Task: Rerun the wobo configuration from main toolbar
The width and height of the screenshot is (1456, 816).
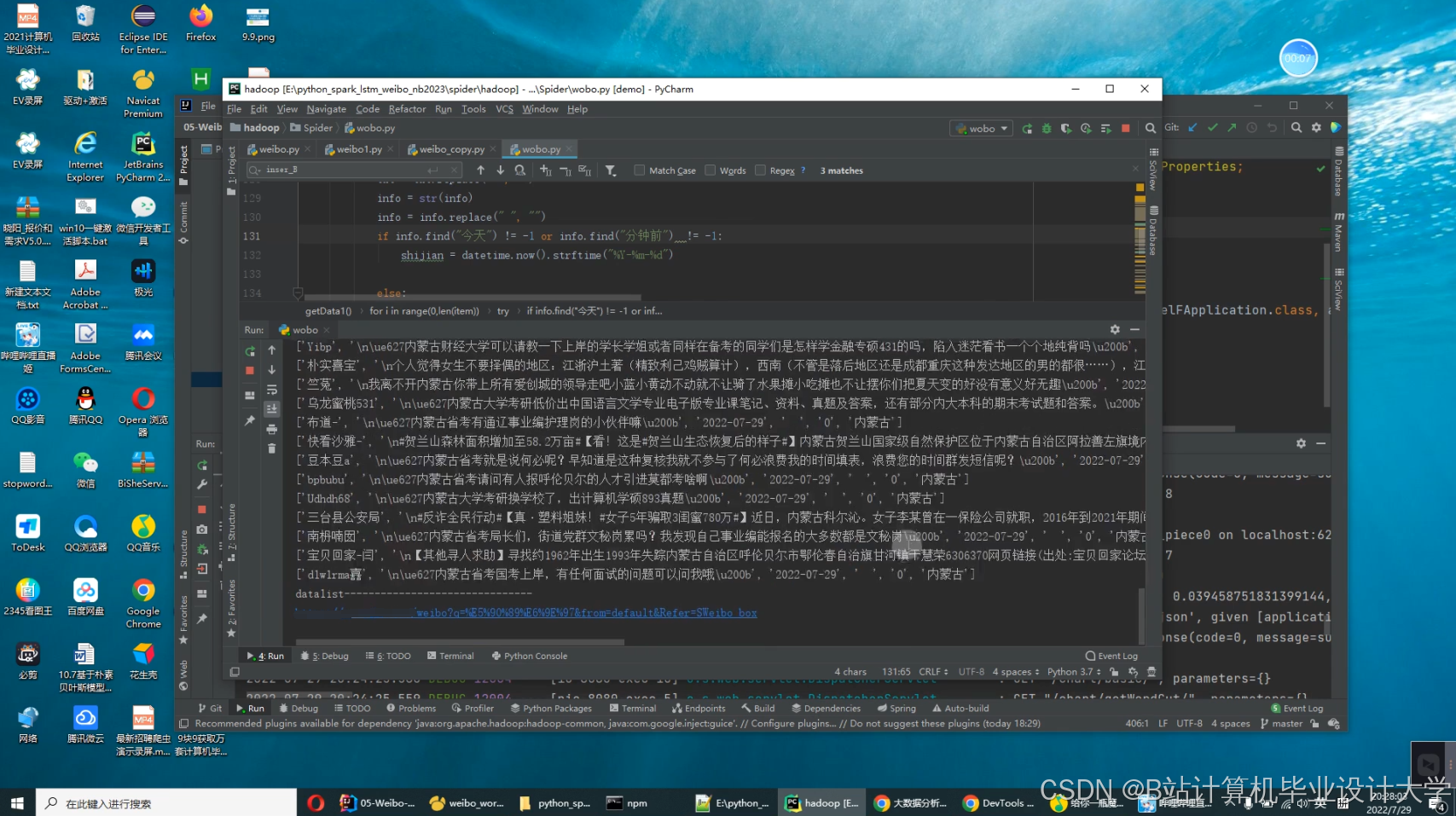Action: pyautogui.click(x=1027, y=129)
